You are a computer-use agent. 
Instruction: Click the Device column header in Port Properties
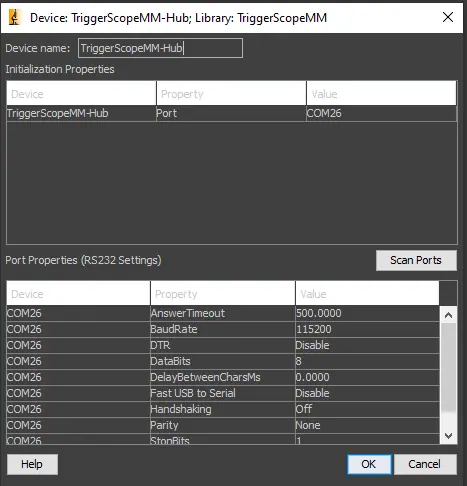pyautogui.click(x=78, y=293)
